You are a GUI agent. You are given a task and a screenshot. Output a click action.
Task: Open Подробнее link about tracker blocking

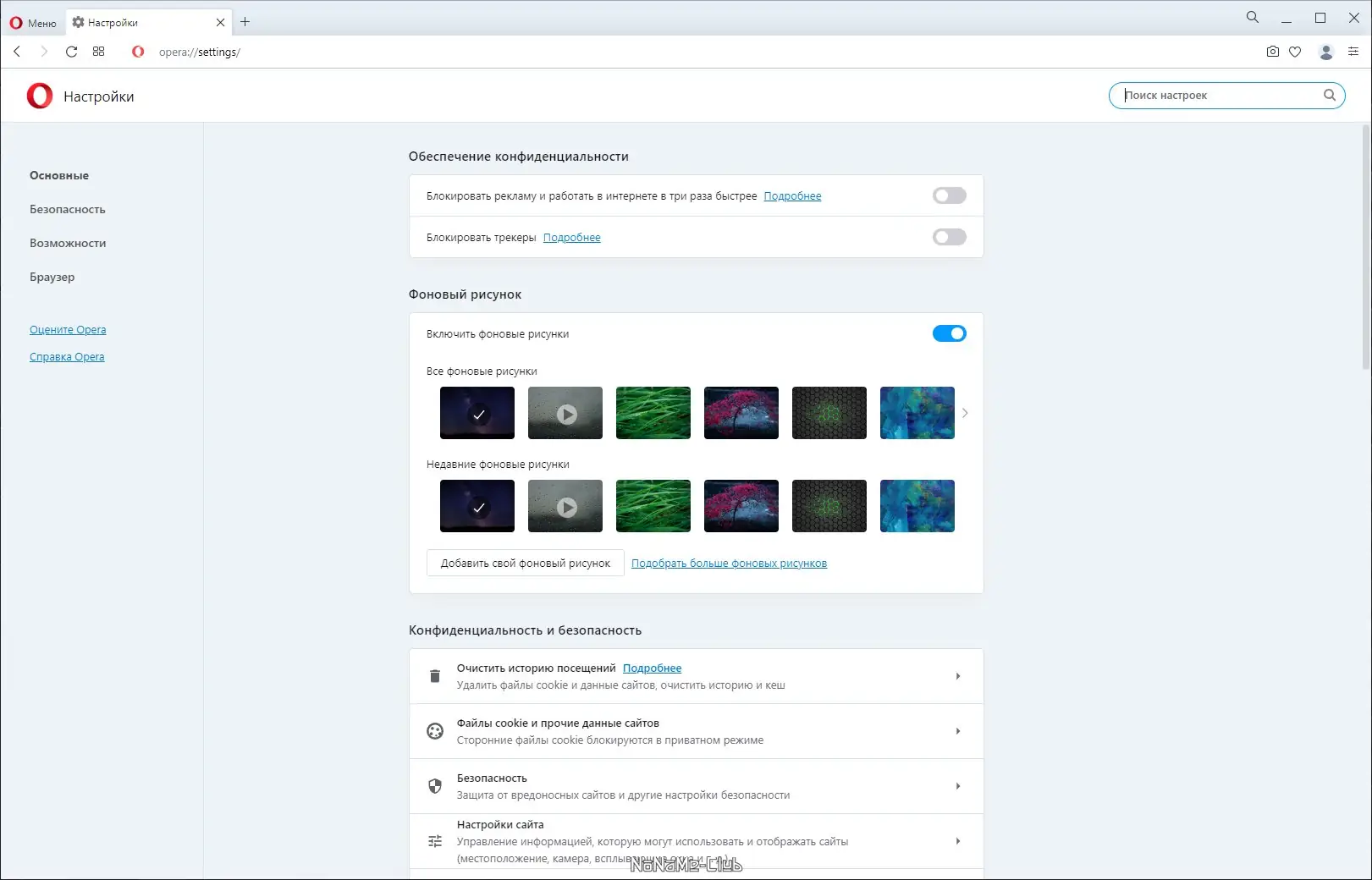[x=572, y=238]
